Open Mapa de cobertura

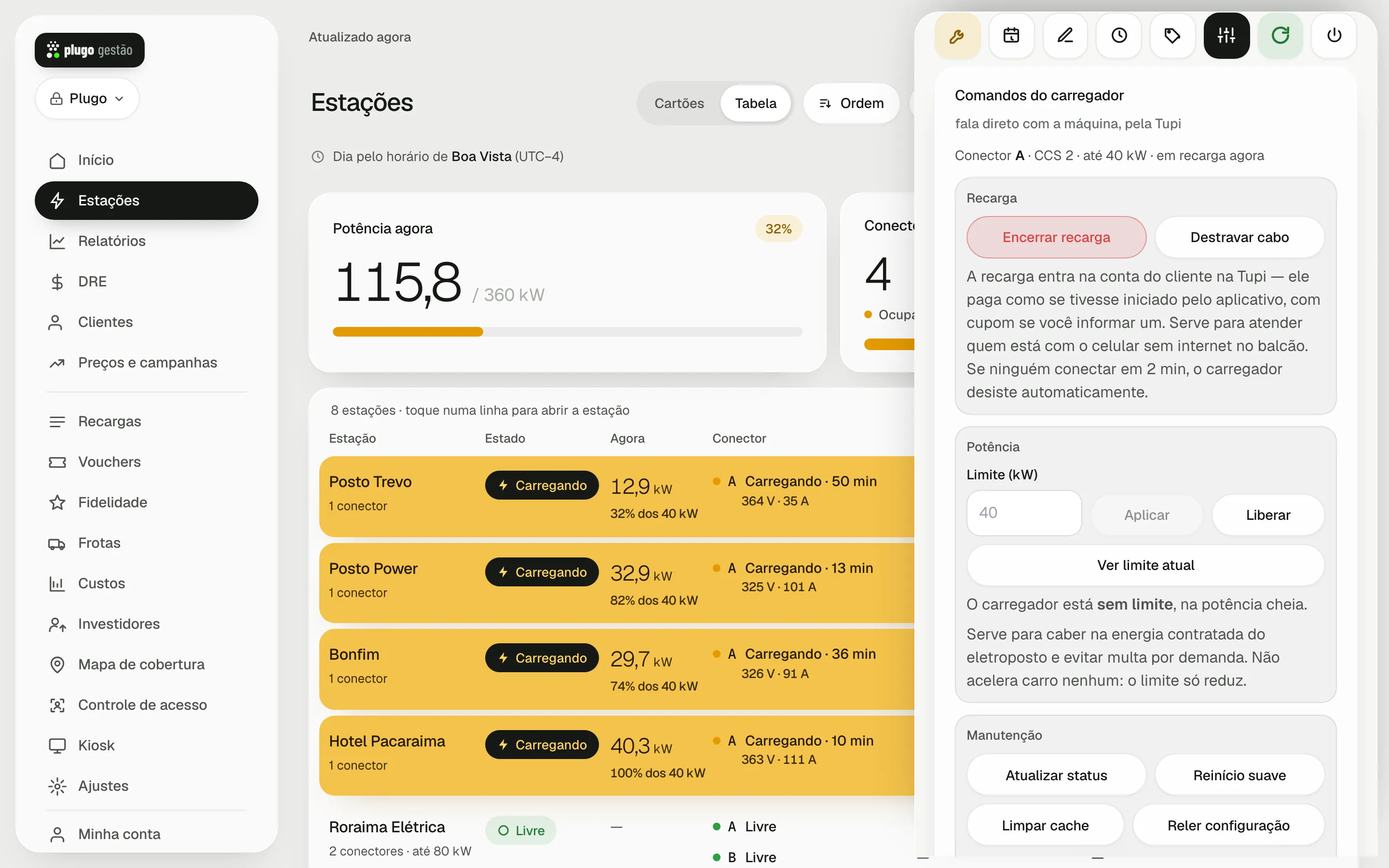click(146, 664)
